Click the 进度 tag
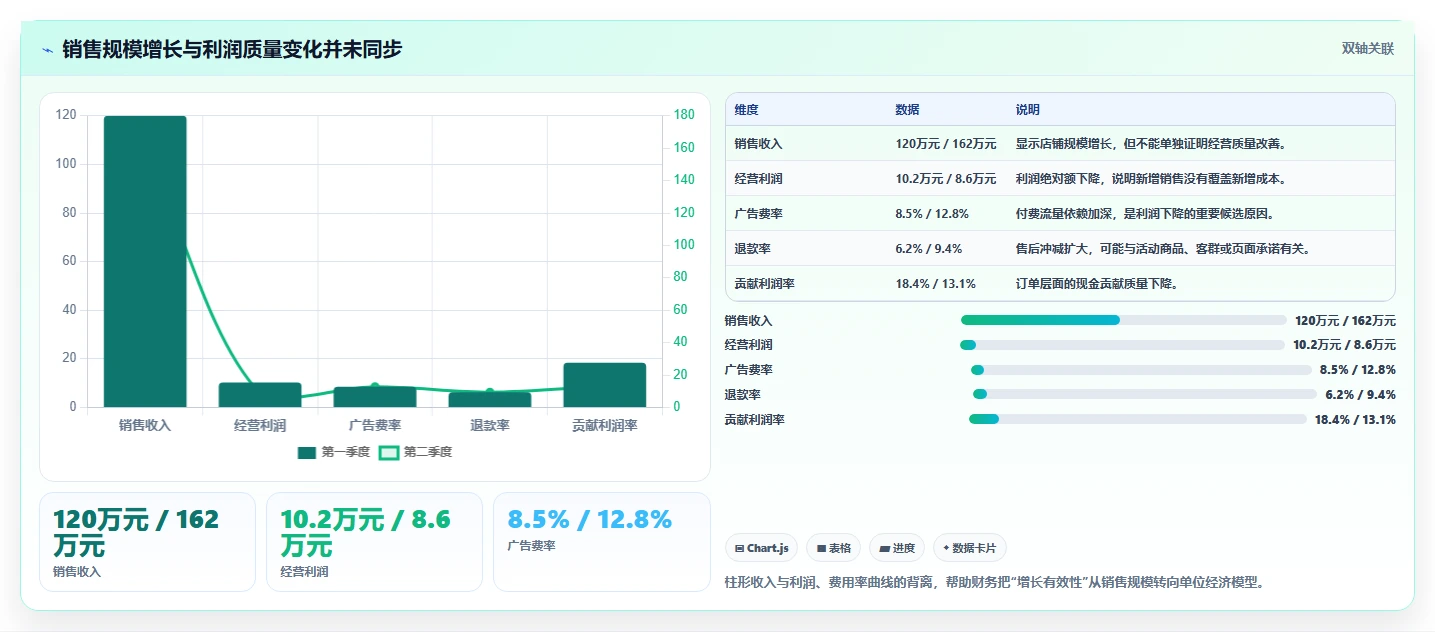The width and height of the screenshot is (1435, 632). (897, 548)
